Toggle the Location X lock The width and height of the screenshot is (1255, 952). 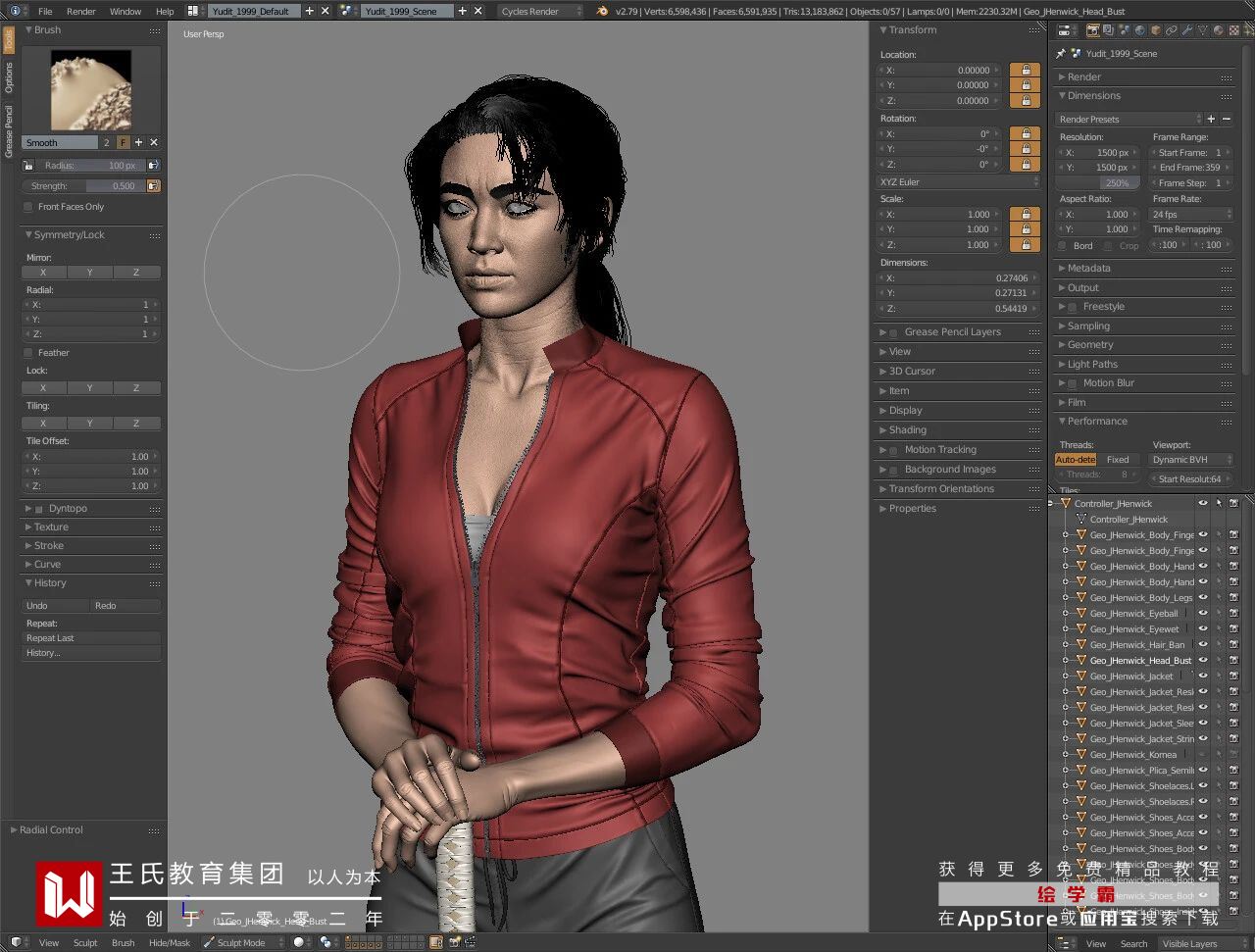1025,71
